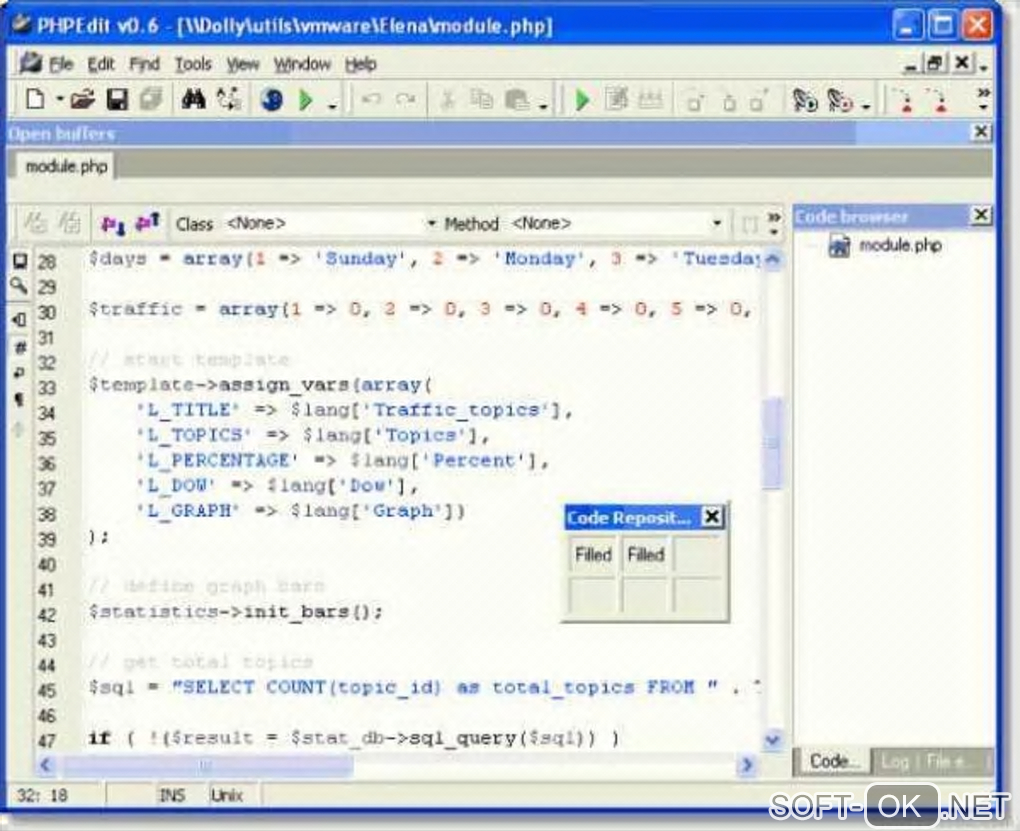The width and height of the screenshot is (1020, 831).
Task: Open the File menu
Action: point(61,64)
